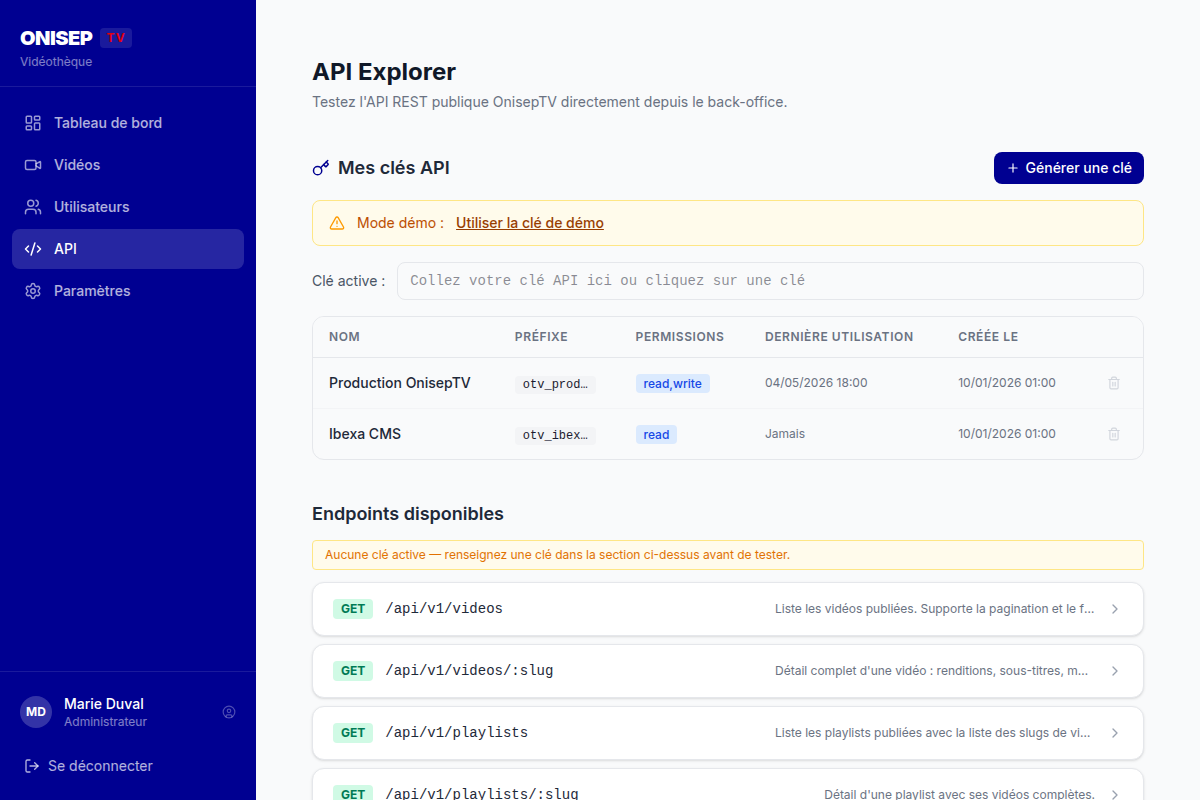Click the CRÉÉE LE column header

(988, 337)
